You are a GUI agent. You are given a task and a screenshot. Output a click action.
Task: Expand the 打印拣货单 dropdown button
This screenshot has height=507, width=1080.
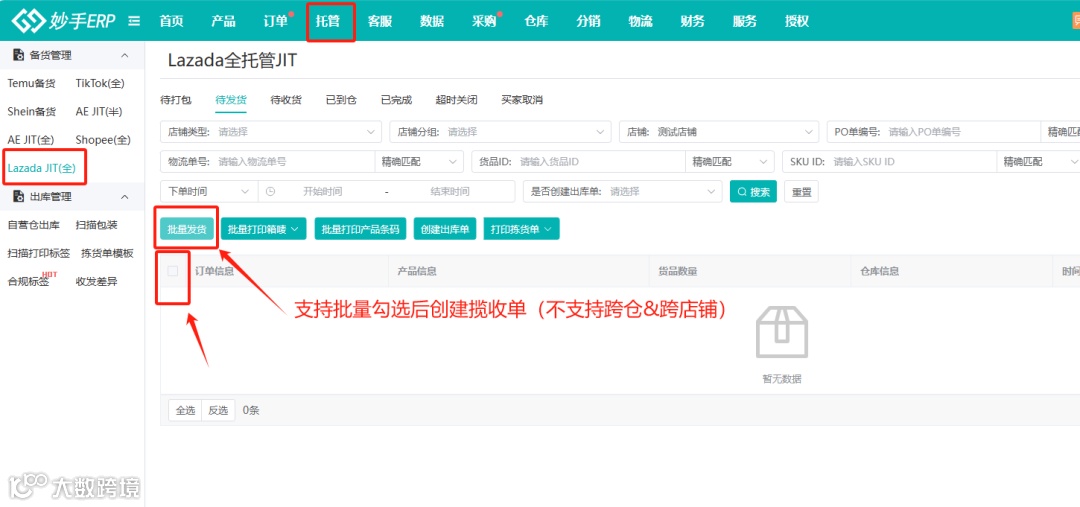point(521,229)
